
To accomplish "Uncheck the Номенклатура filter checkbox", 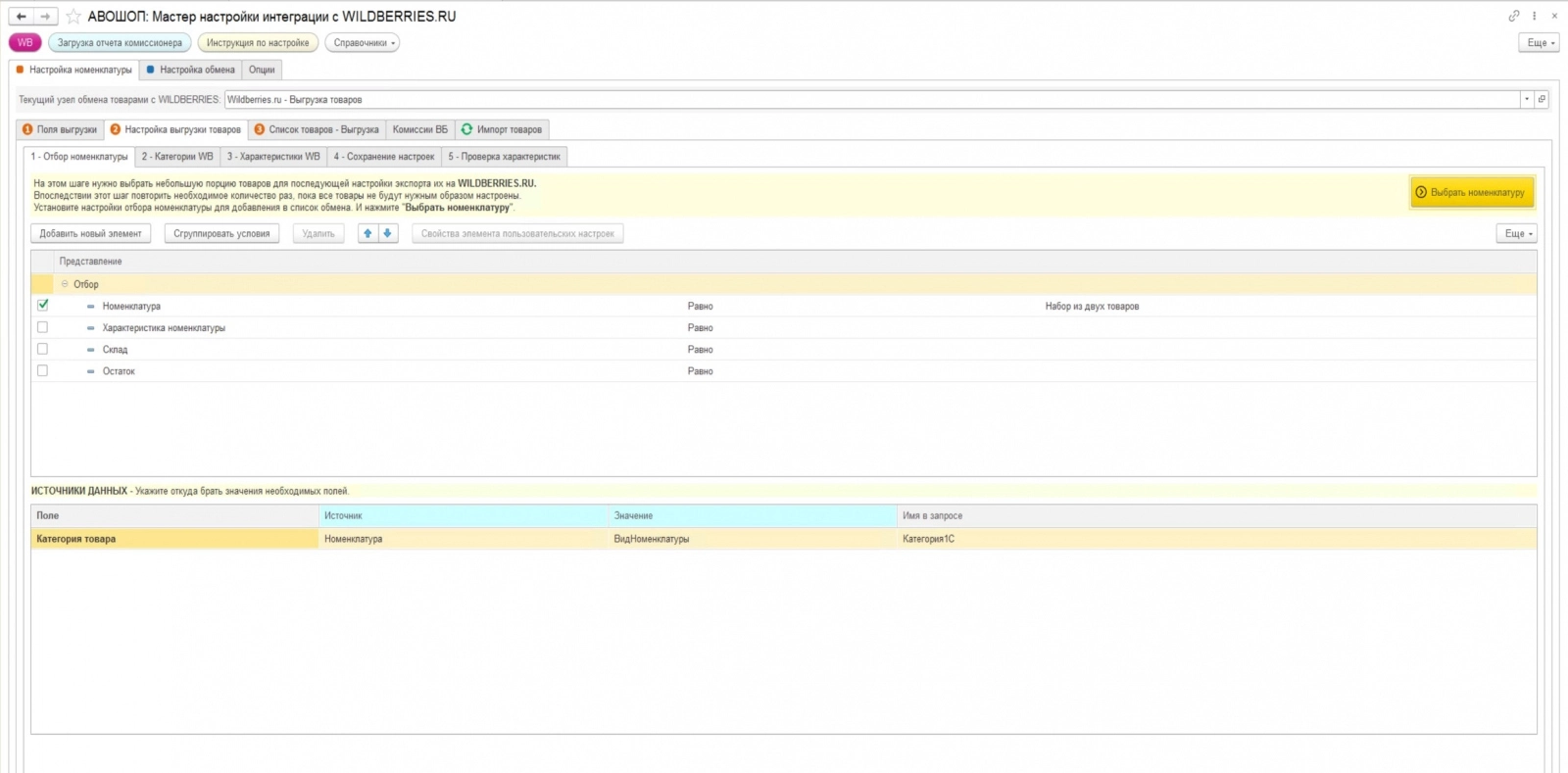I will tap(42, 306).
